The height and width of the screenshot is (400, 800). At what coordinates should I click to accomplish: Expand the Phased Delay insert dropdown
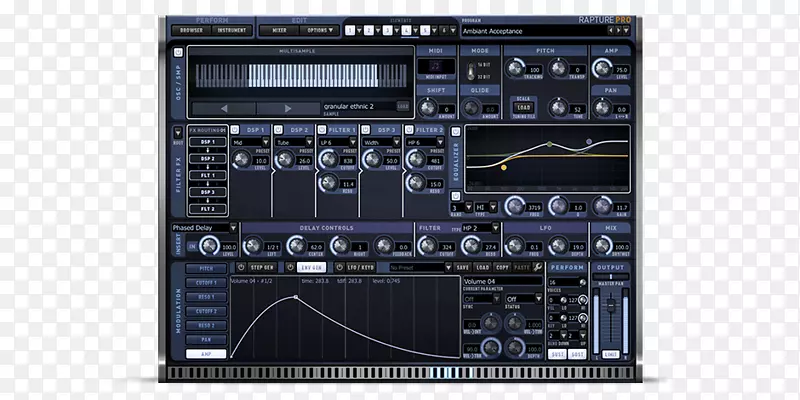coord(232,228)
